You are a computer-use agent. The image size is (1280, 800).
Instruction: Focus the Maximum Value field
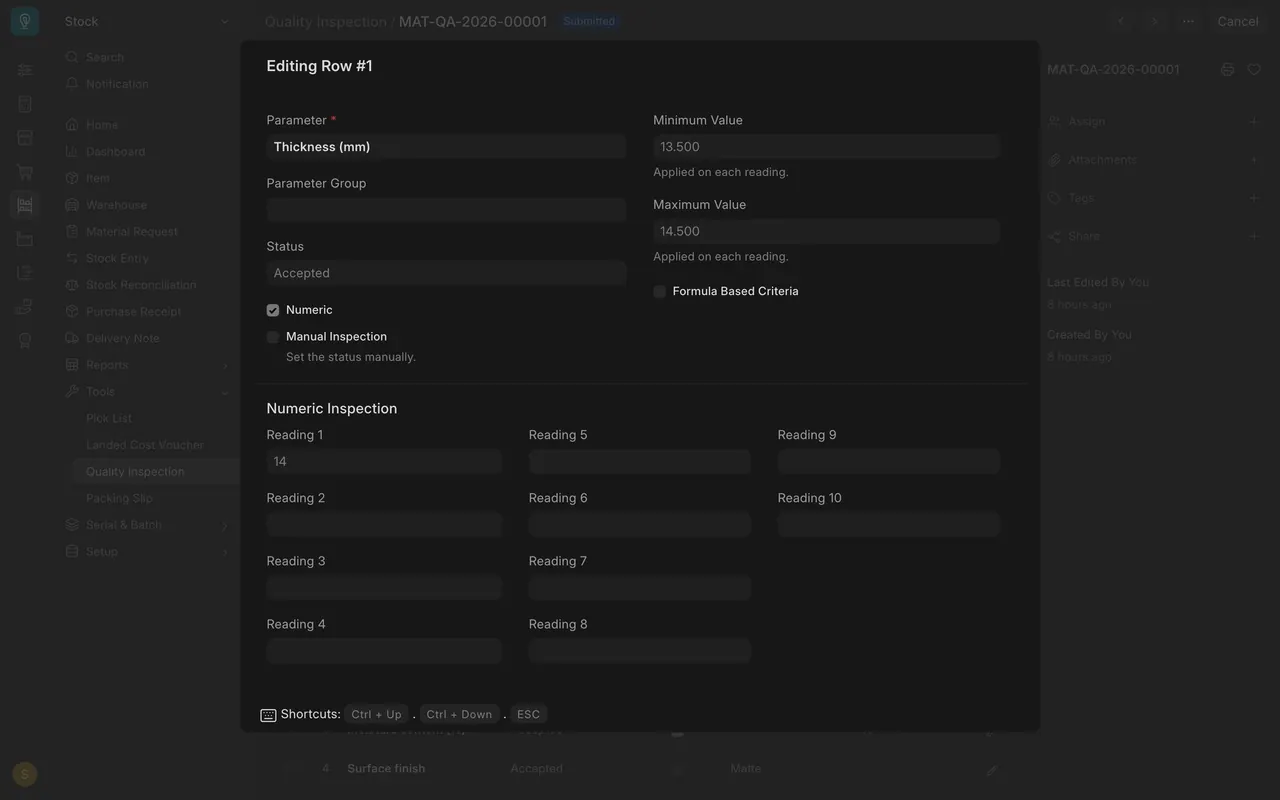(x=826, y=231)
